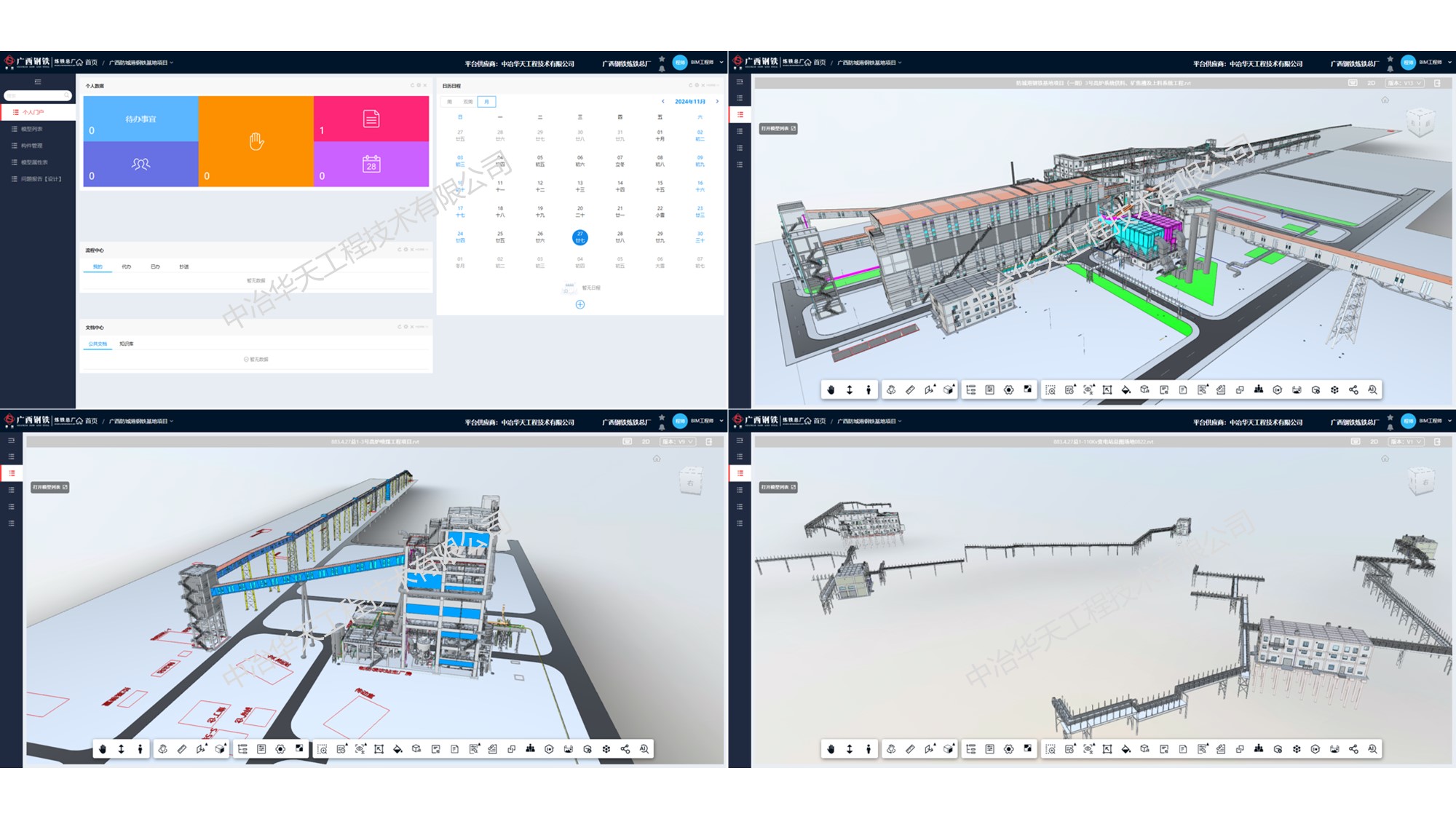
Task: Open the violet group users tile
Action: click(141, 164)
